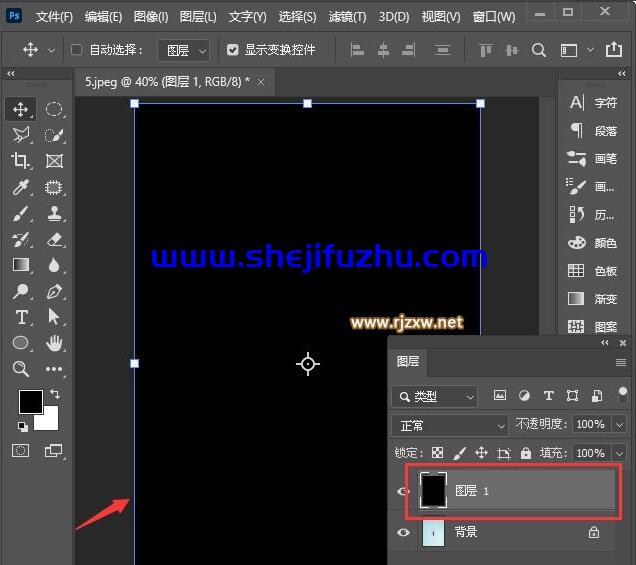Toggle lock image pixels brush icon
Screen dimensions: 636x565
point(460,453)
